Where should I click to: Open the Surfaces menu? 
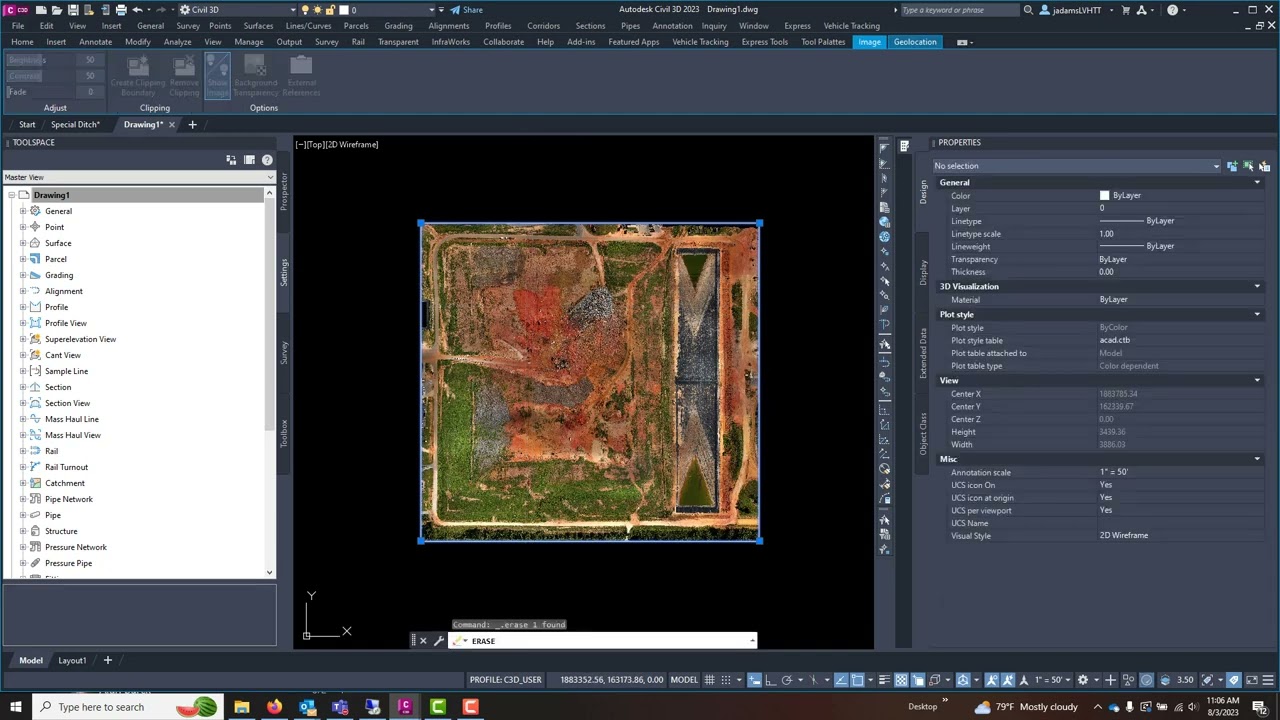pos(258,26)
